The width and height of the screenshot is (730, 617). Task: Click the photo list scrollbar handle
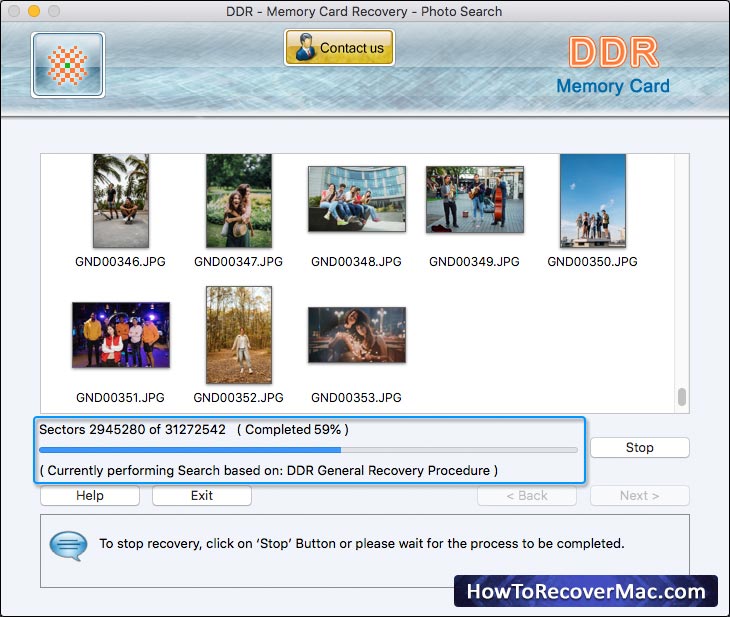coord(682,397)
